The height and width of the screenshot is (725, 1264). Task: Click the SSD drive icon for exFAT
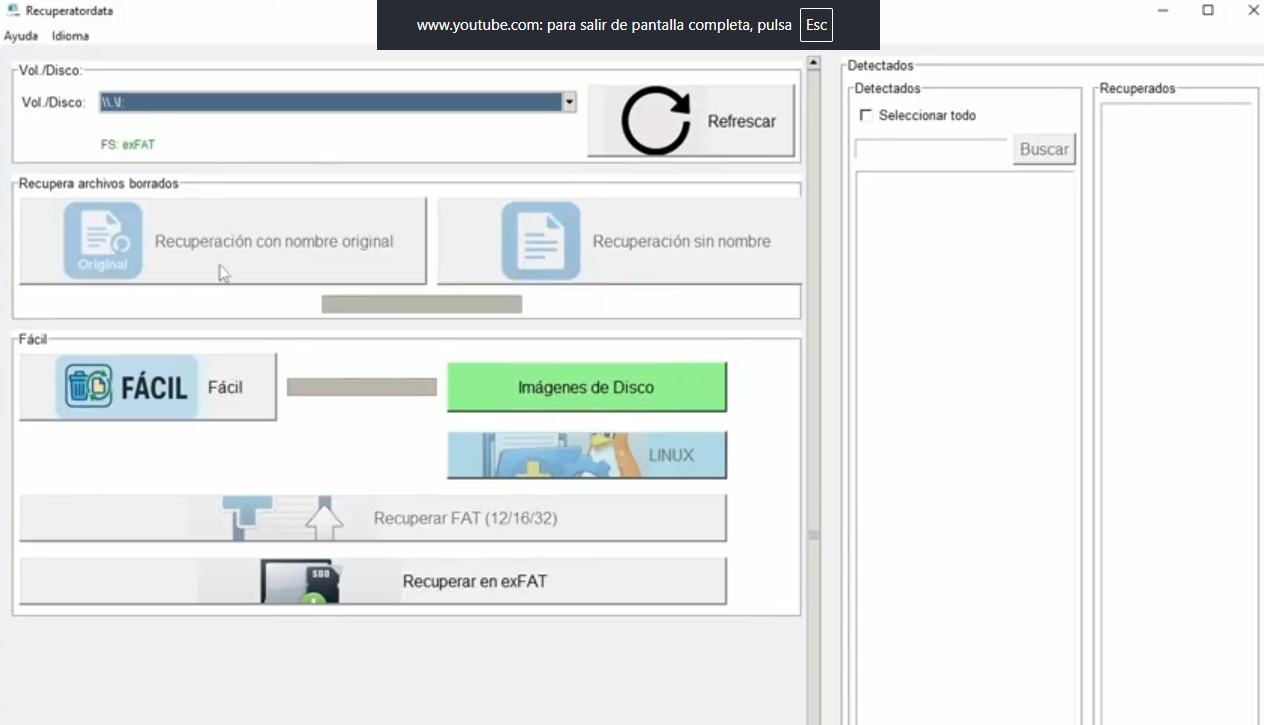click(300, 581)
